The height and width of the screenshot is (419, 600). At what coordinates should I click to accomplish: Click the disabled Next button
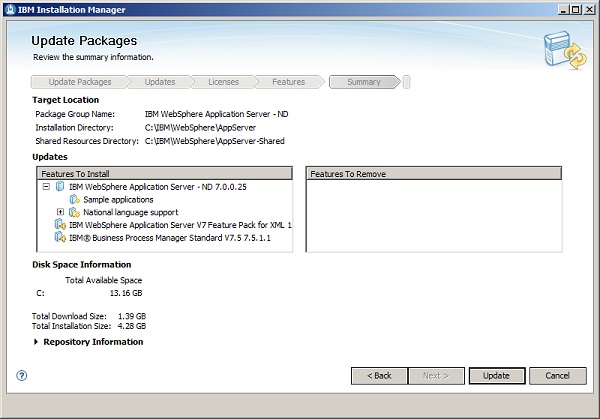(x=436, y=376)
